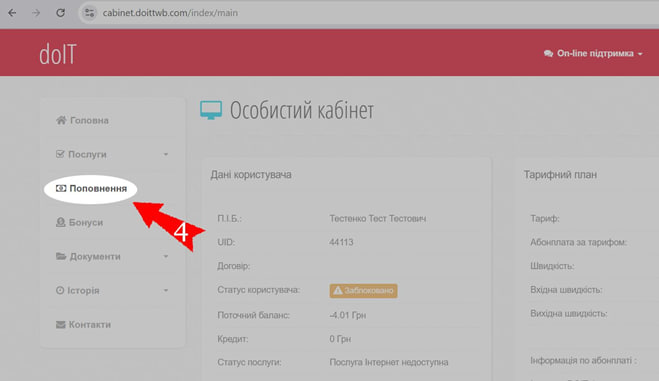This screenshot has height=381, width=659.
Task: Click the Інформація по абонплаті : label
Action: pyautogui.click(x=583, y=361)
